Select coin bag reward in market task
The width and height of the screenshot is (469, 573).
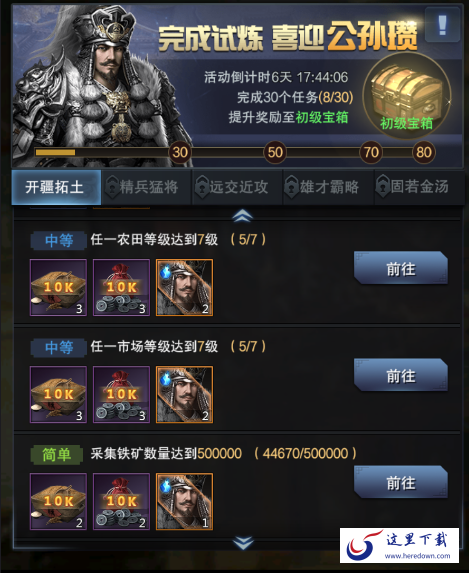(121, 395)
